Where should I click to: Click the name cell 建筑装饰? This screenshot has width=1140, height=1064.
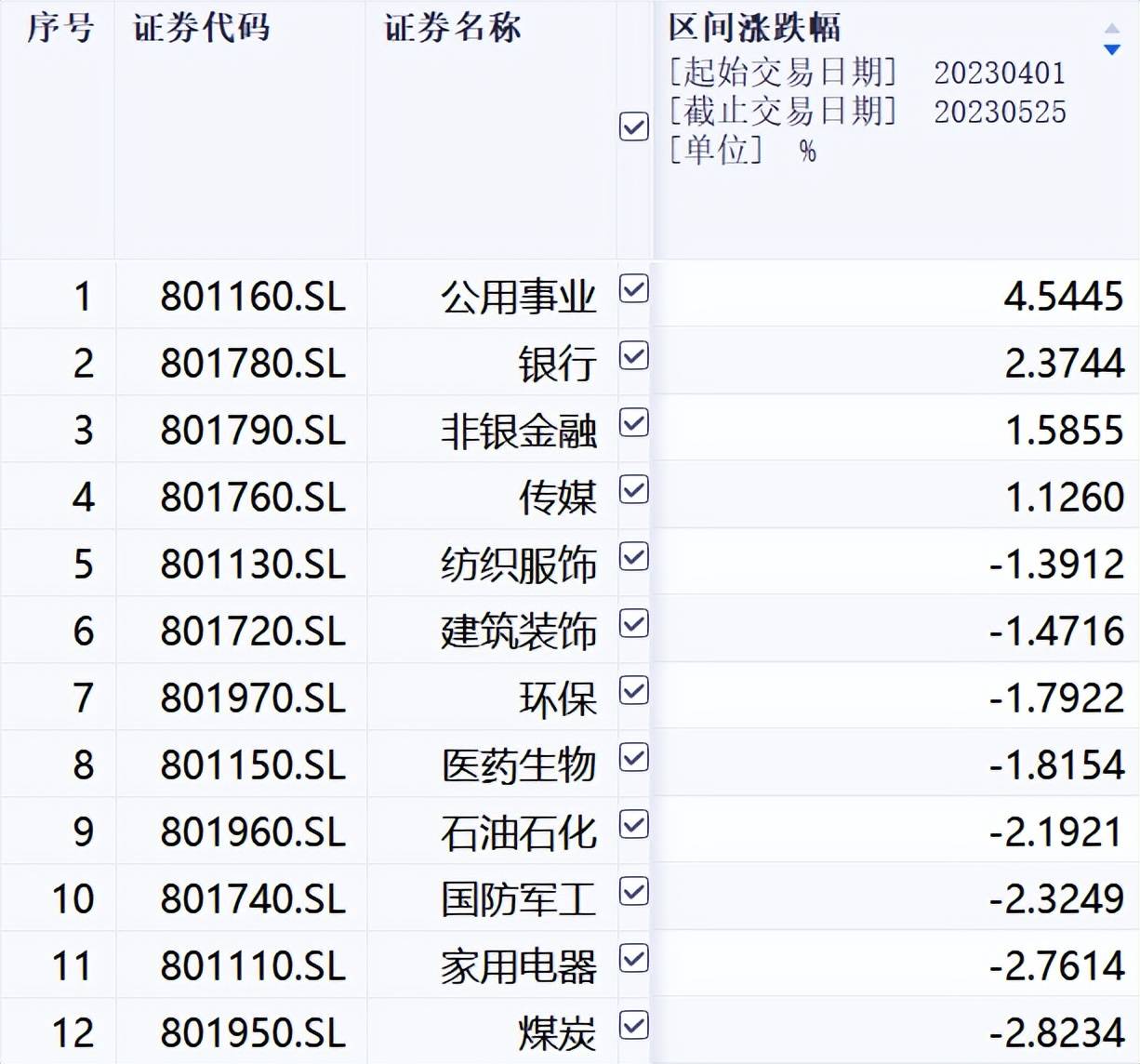[x=519, y=632]
